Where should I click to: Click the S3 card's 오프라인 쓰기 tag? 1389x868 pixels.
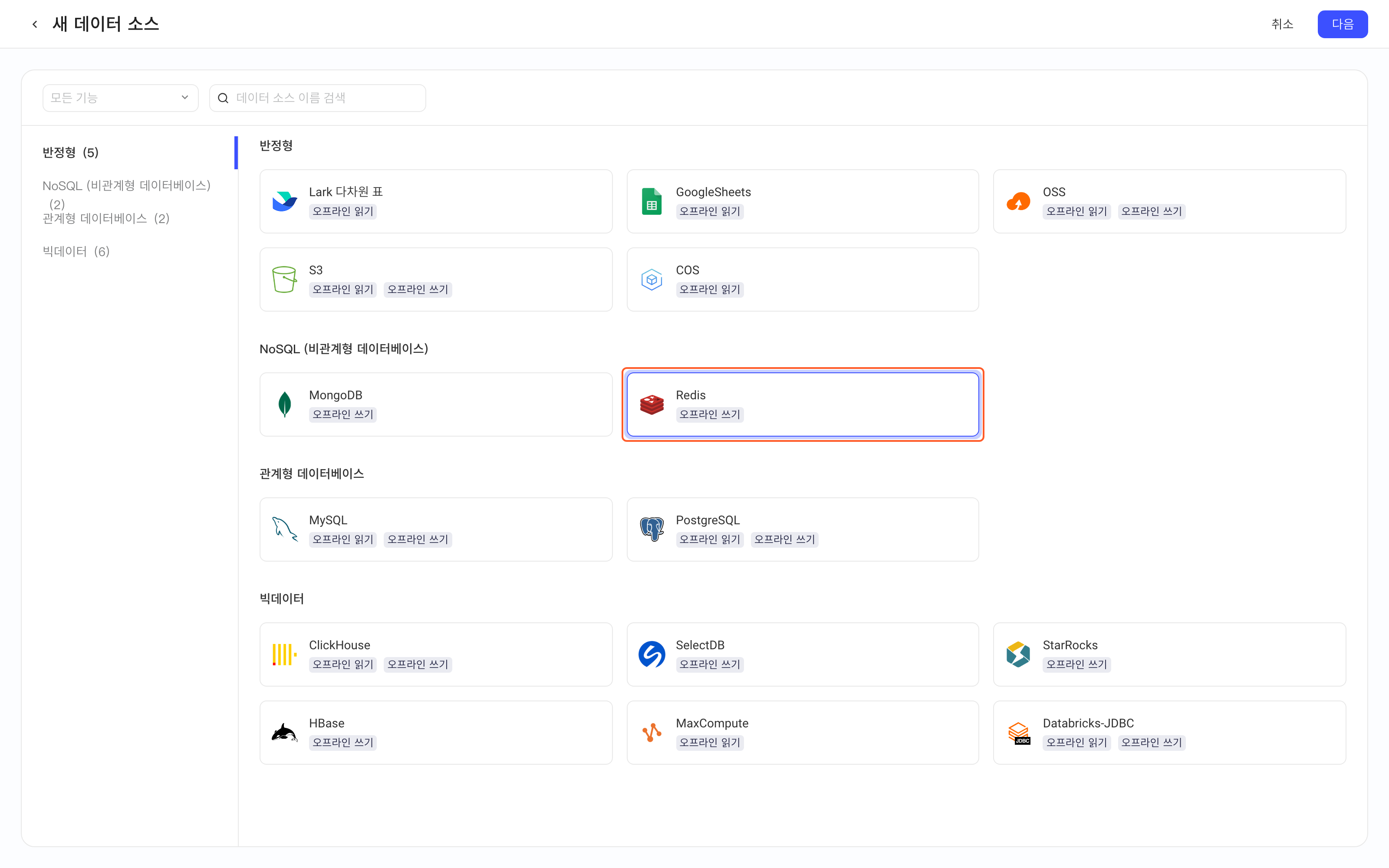(417, 289)
